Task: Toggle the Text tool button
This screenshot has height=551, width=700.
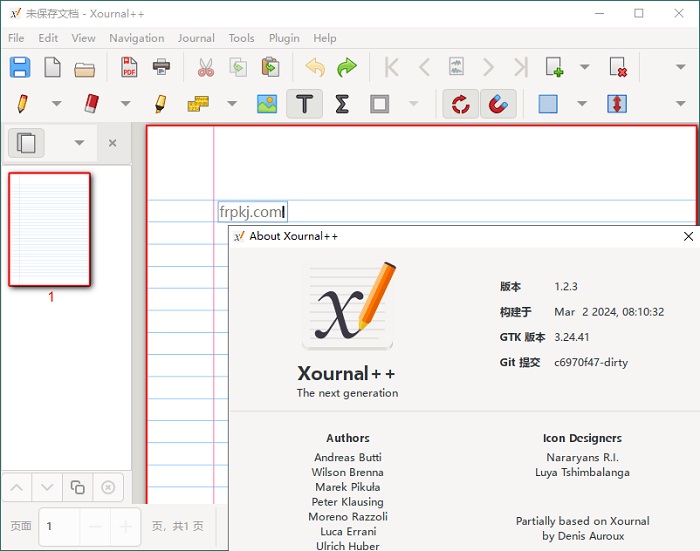Action: click(304, 104)
